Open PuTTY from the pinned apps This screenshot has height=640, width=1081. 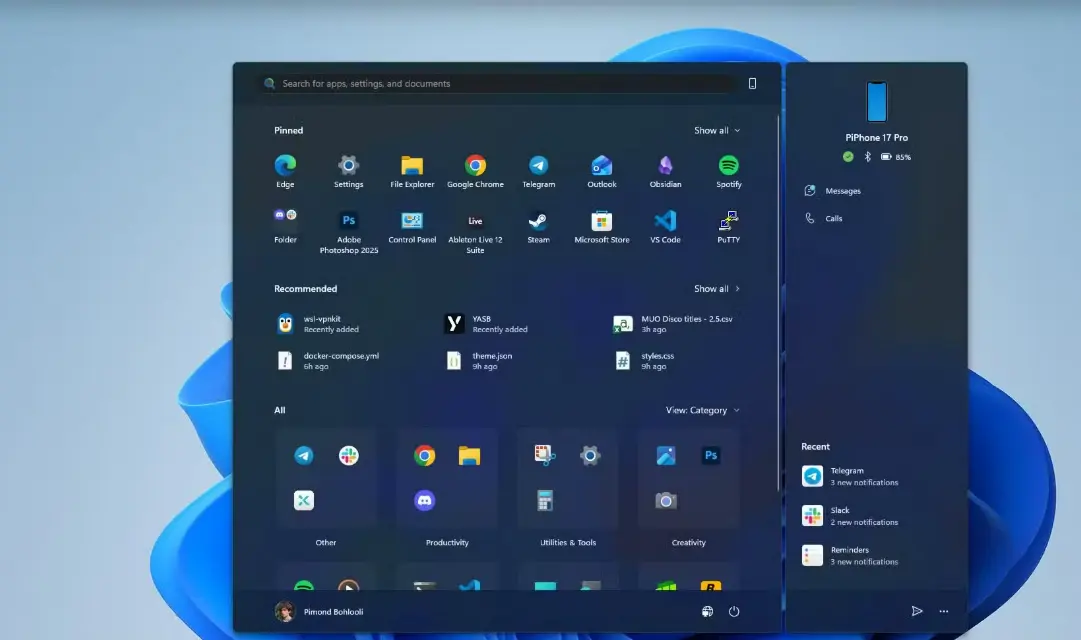pyautogui.click(x=728, y=221)
